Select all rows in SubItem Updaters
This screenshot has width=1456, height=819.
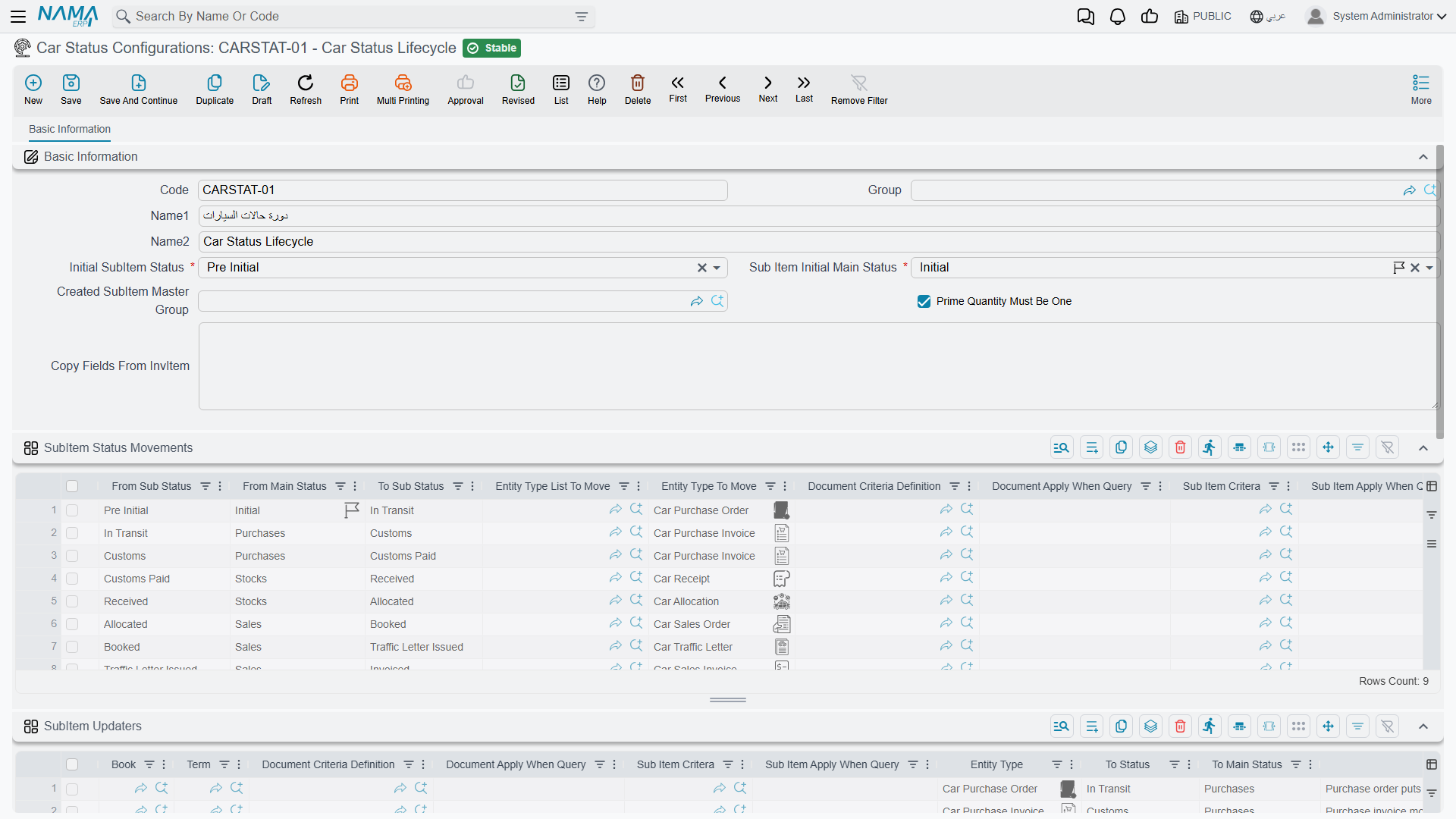[72, 764]
